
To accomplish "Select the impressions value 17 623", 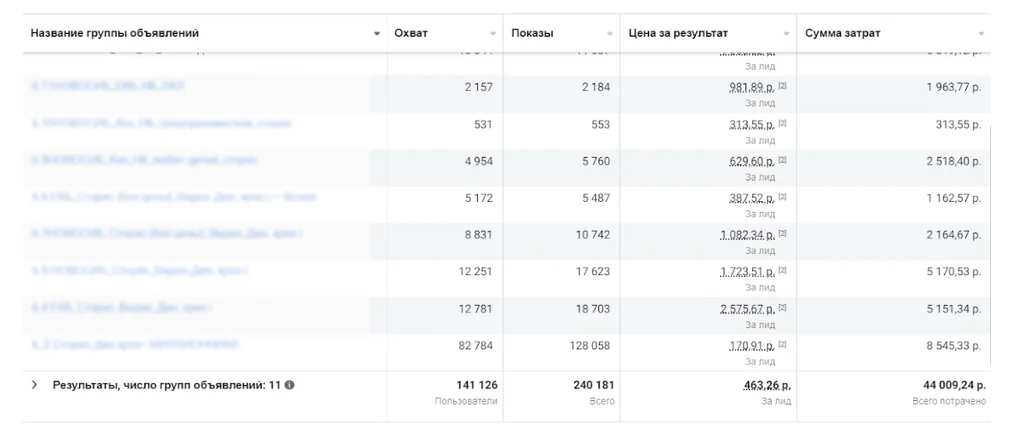I will tap(594, 271).
